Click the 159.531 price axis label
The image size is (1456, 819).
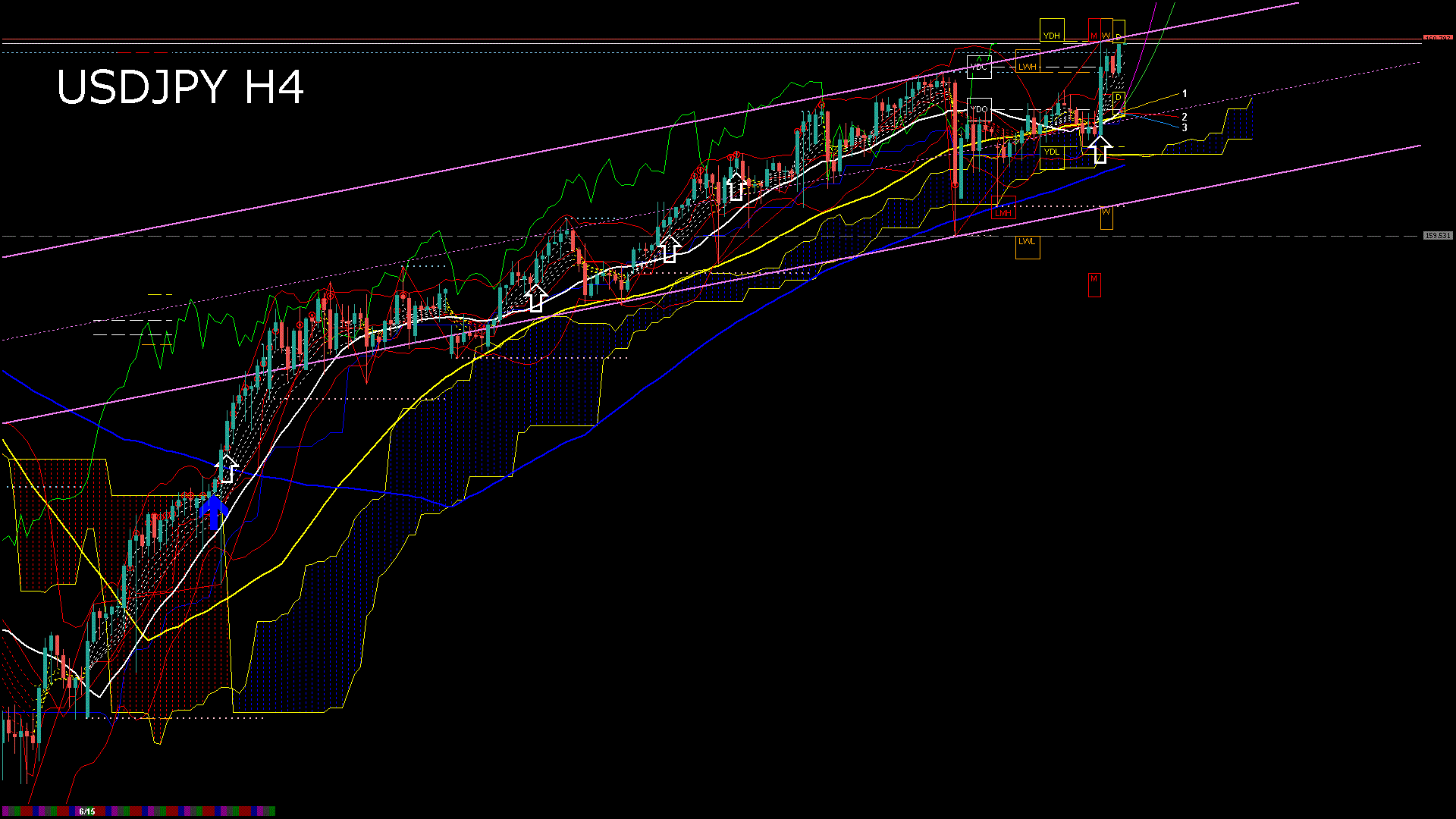[x=1437, y=236]
